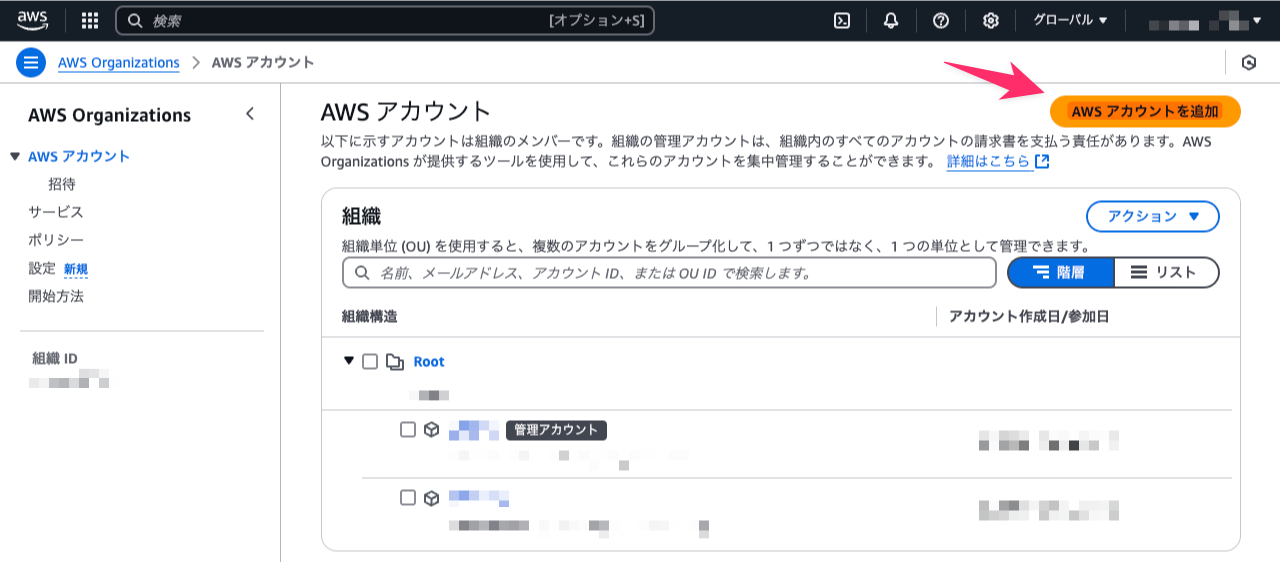The width and height of the screenshot is (1280, 562).
Task: Follow the 詳細はこちら link
Action: pos(989,162)
